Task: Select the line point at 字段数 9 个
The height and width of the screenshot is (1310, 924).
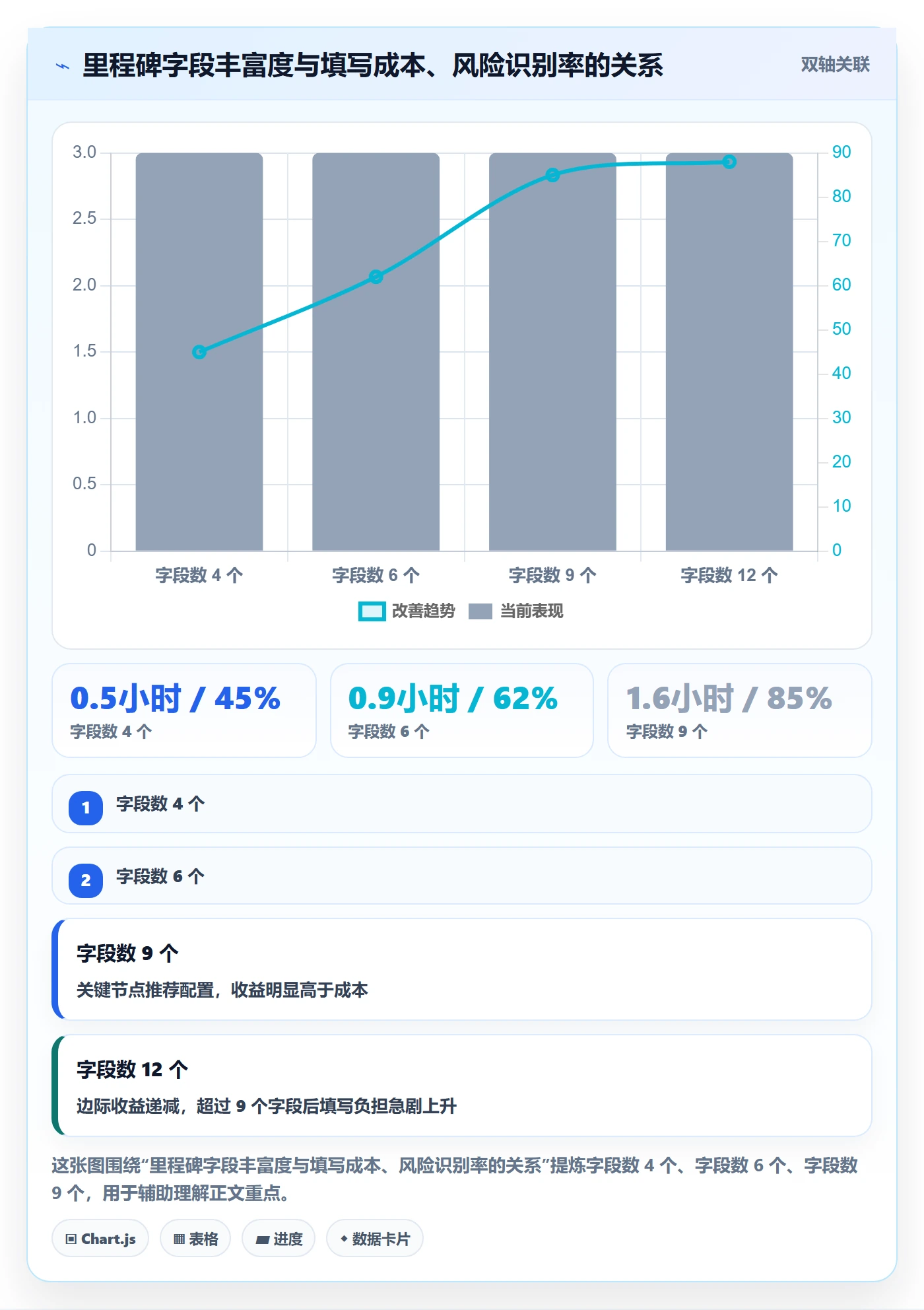Action: (x=552, y=175)
